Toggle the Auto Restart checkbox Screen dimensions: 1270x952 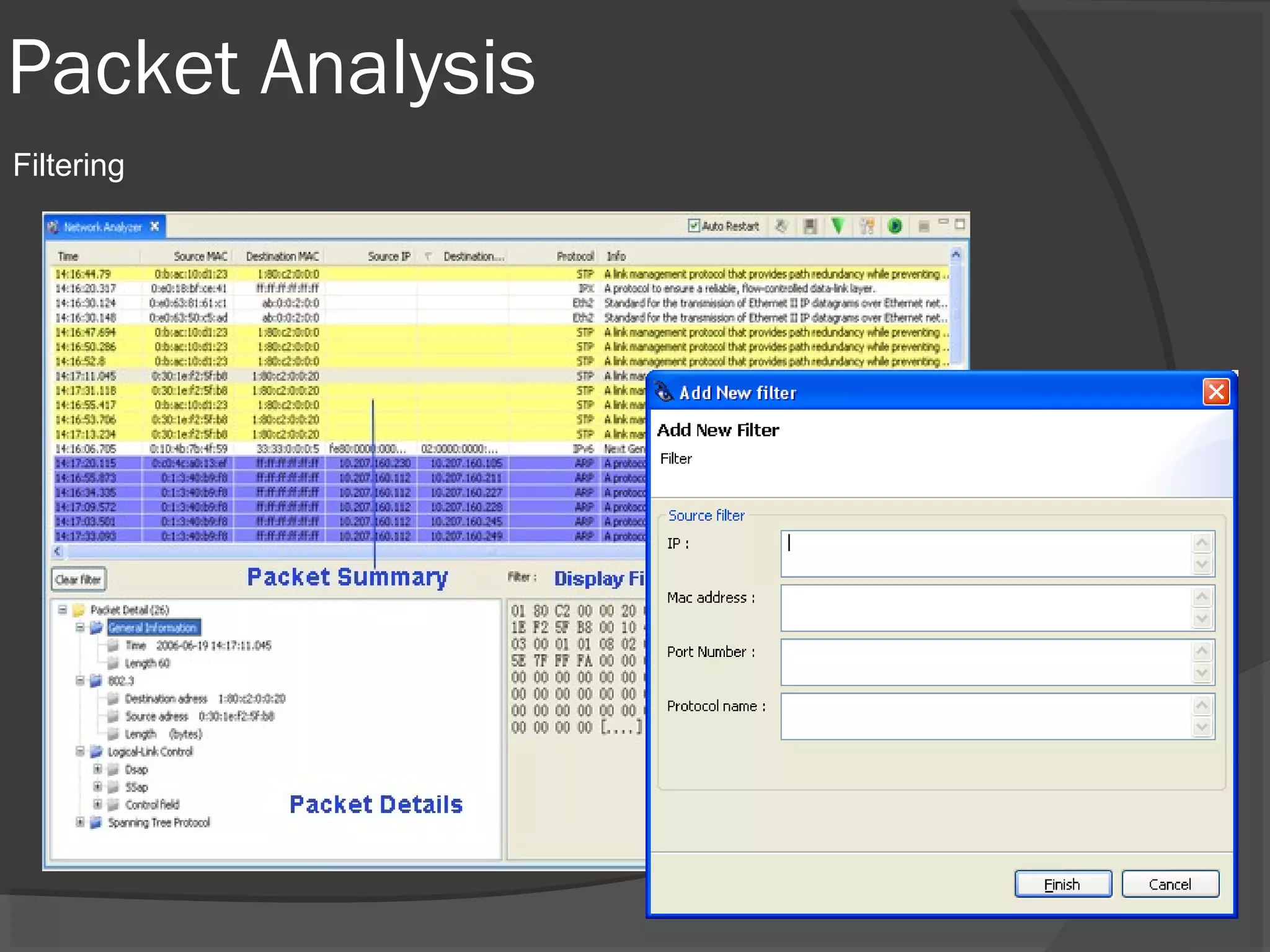[x=693, y=226]
